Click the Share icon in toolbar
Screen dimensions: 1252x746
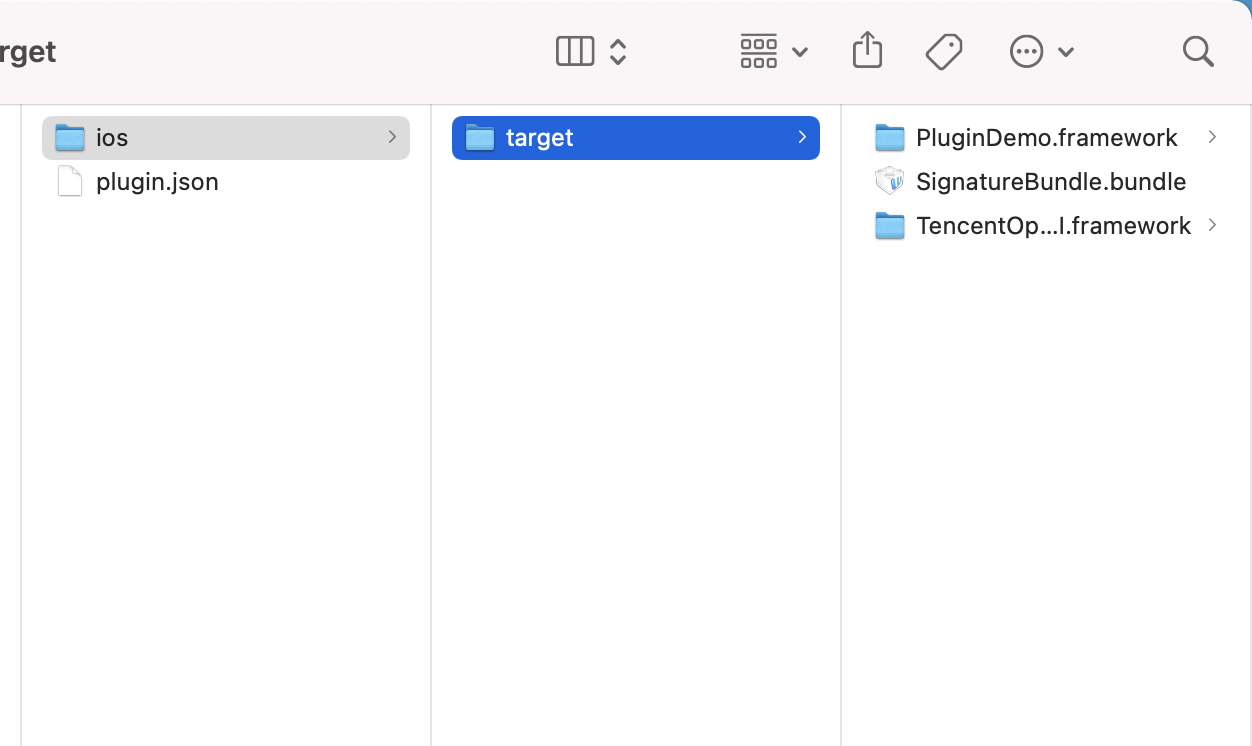pyautogui.click(x=867, y=50)
